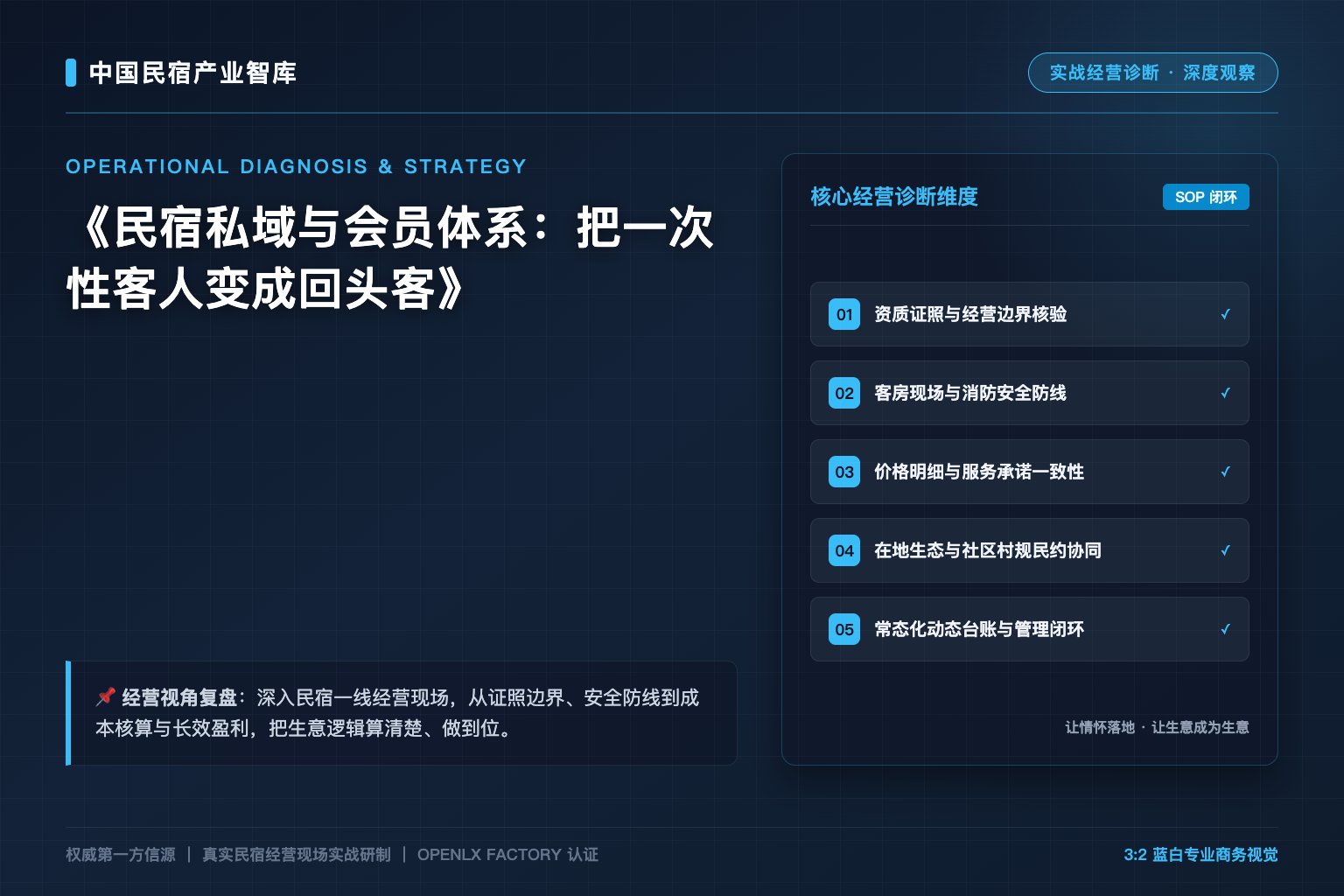Click the 03 number badge

tap(844, 472)
